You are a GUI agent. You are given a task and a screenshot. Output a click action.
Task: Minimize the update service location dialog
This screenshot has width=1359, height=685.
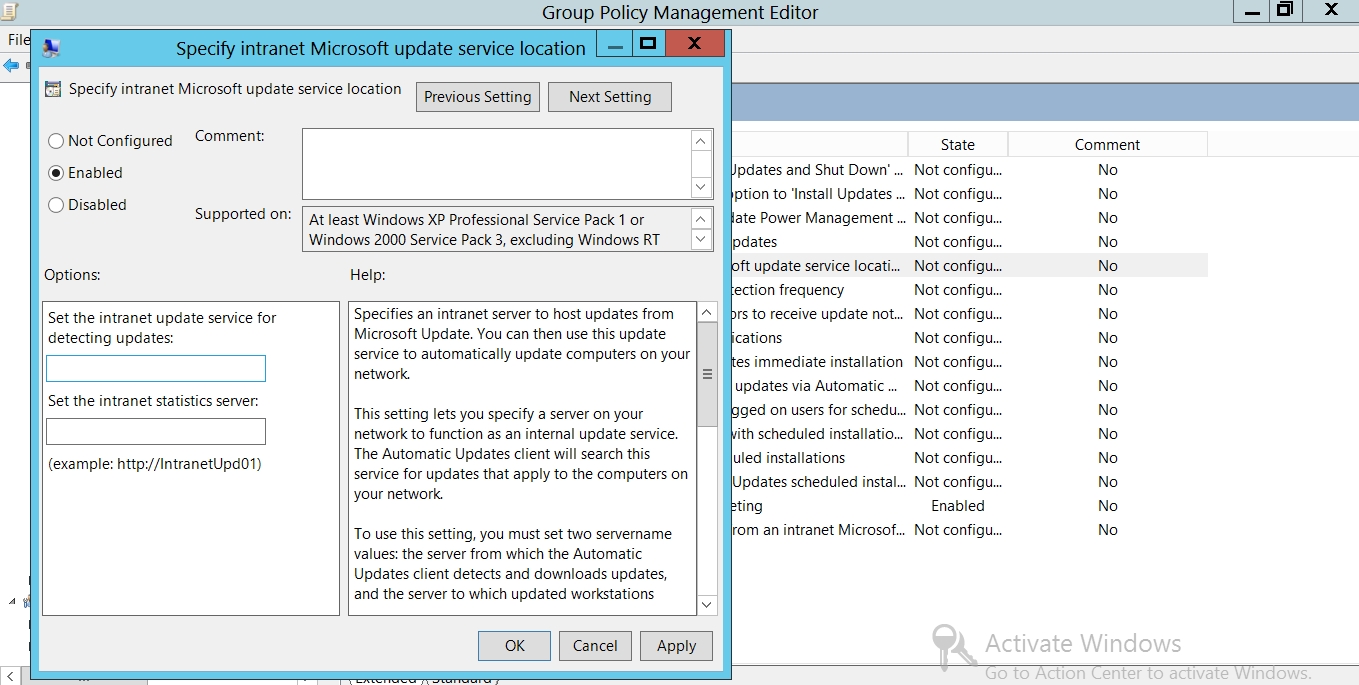615,45
